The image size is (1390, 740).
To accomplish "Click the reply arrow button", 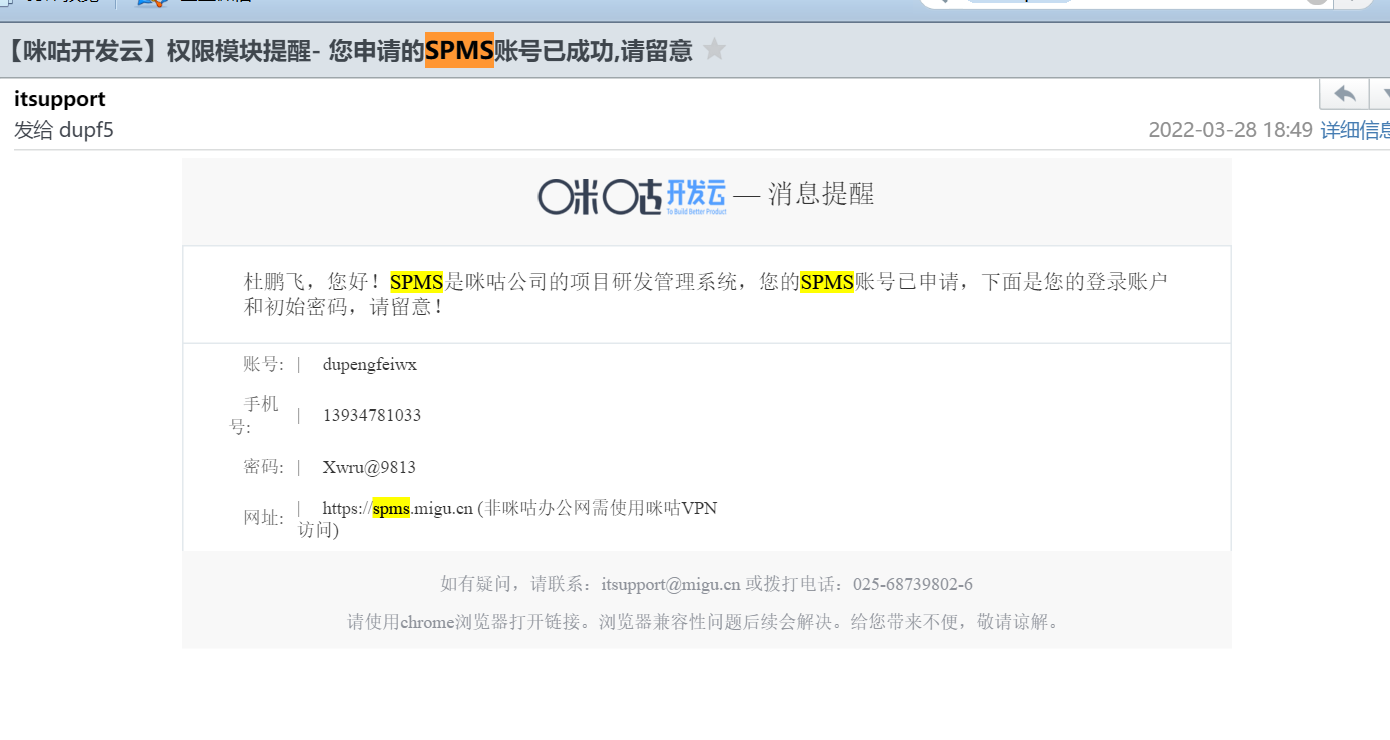I will [1345, 94].
